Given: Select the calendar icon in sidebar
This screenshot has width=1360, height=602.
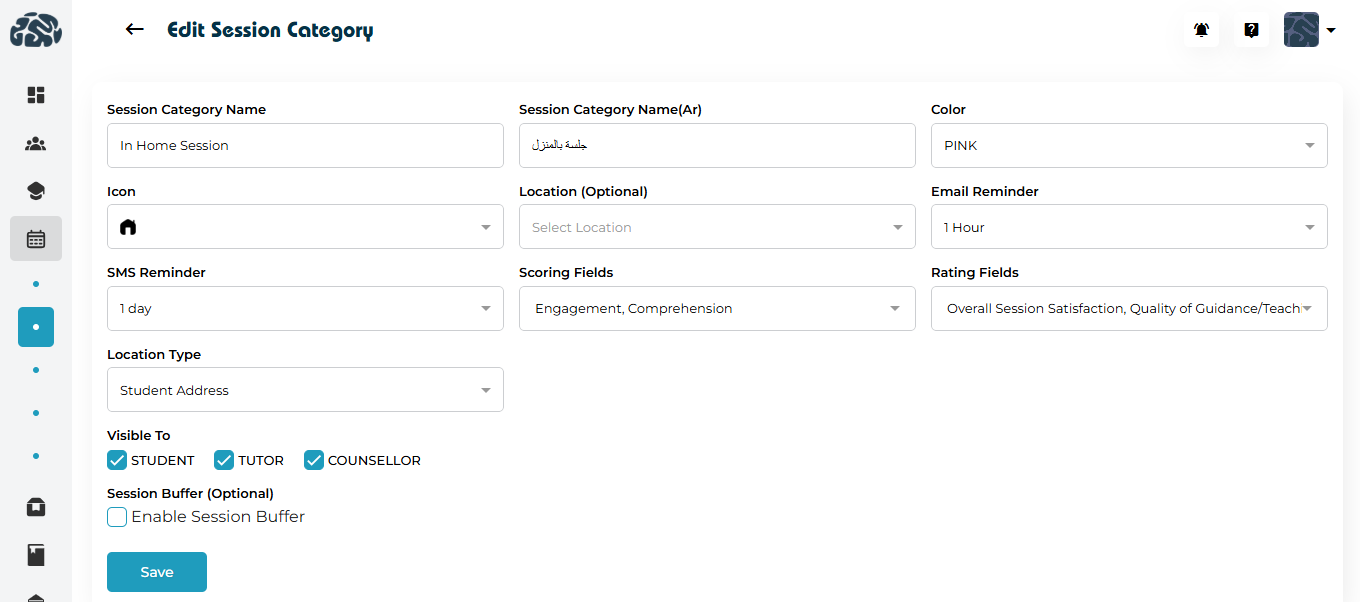Looking at the screenshot, I should tap(36, 239).
